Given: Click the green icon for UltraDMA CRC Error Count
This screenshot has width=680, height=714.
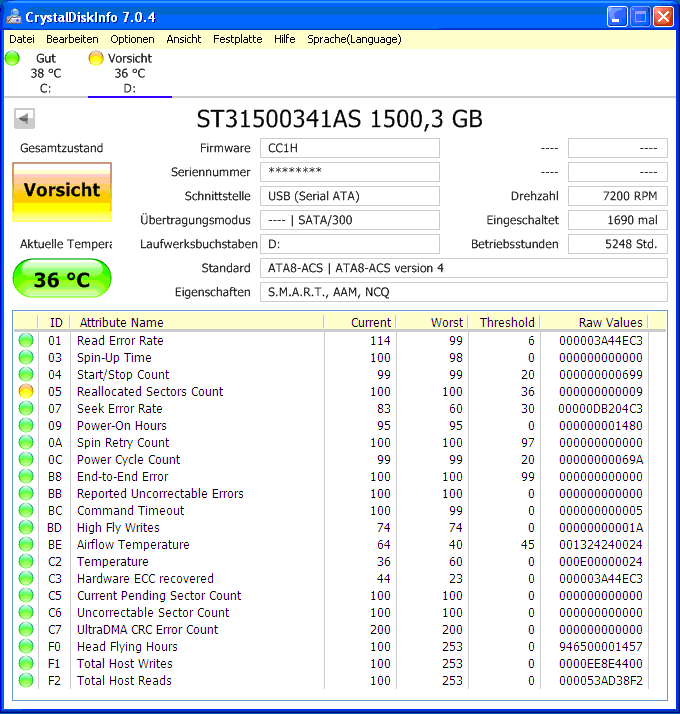Looking at the screenshot, I should (x=26, y=629).
